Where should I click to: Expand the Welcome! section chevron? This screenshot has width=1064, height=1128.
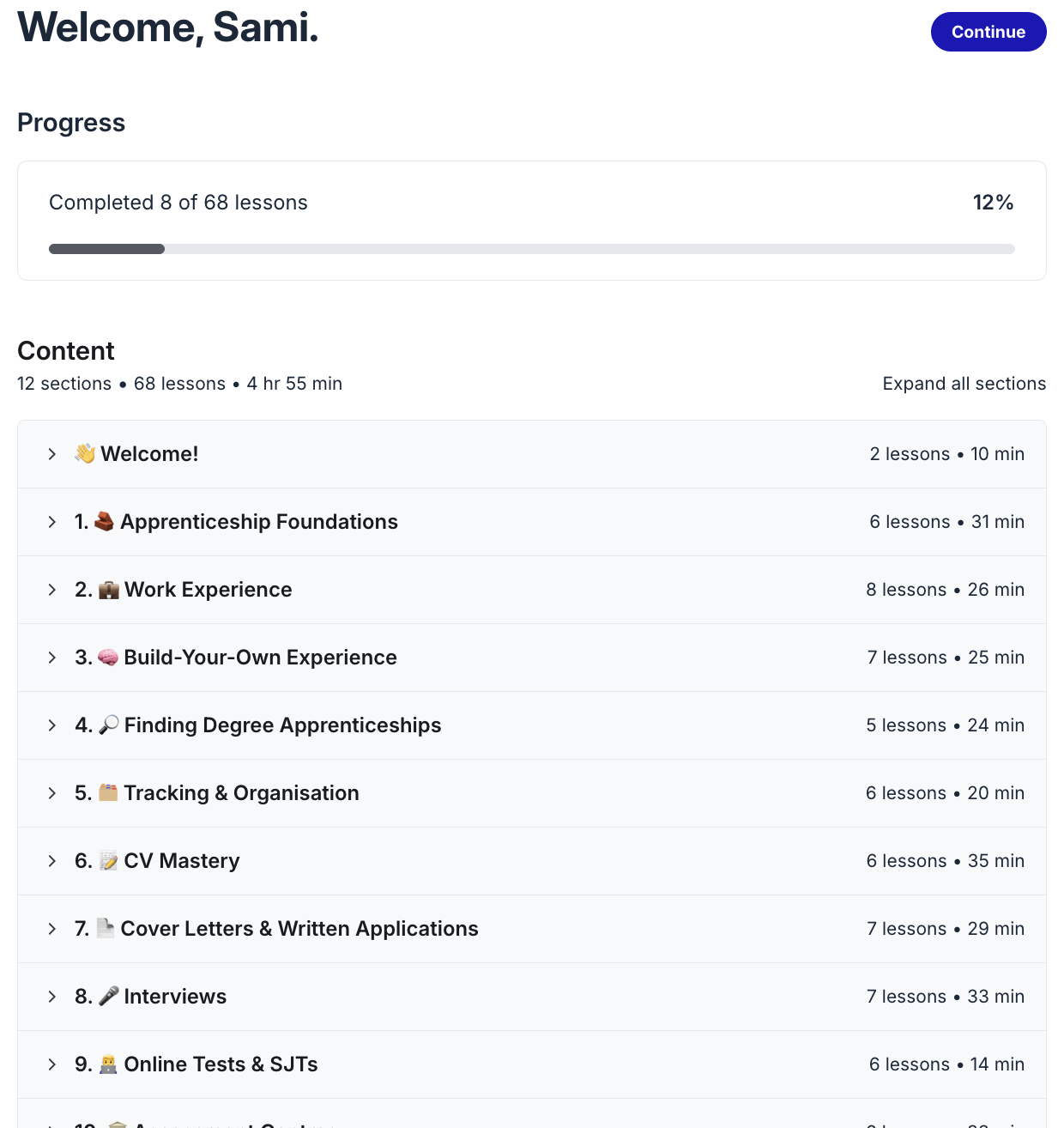click(x=52, y=454)
